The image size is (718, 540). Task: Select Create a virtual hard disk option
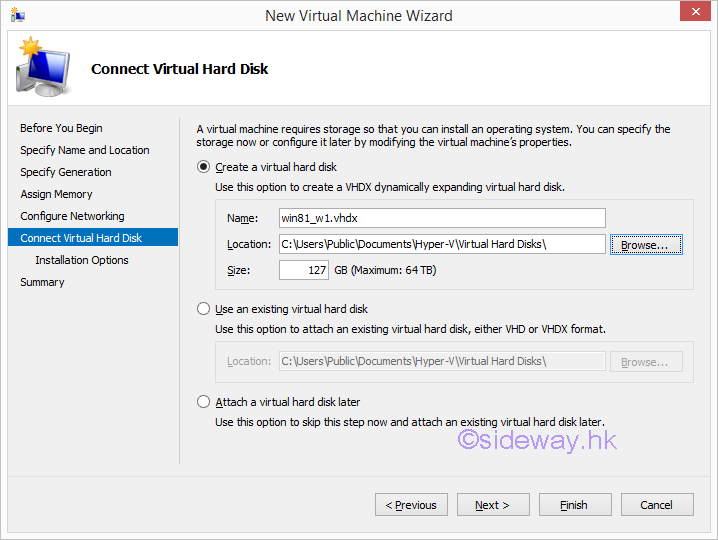pyautogui.click(x=204, y=167)
